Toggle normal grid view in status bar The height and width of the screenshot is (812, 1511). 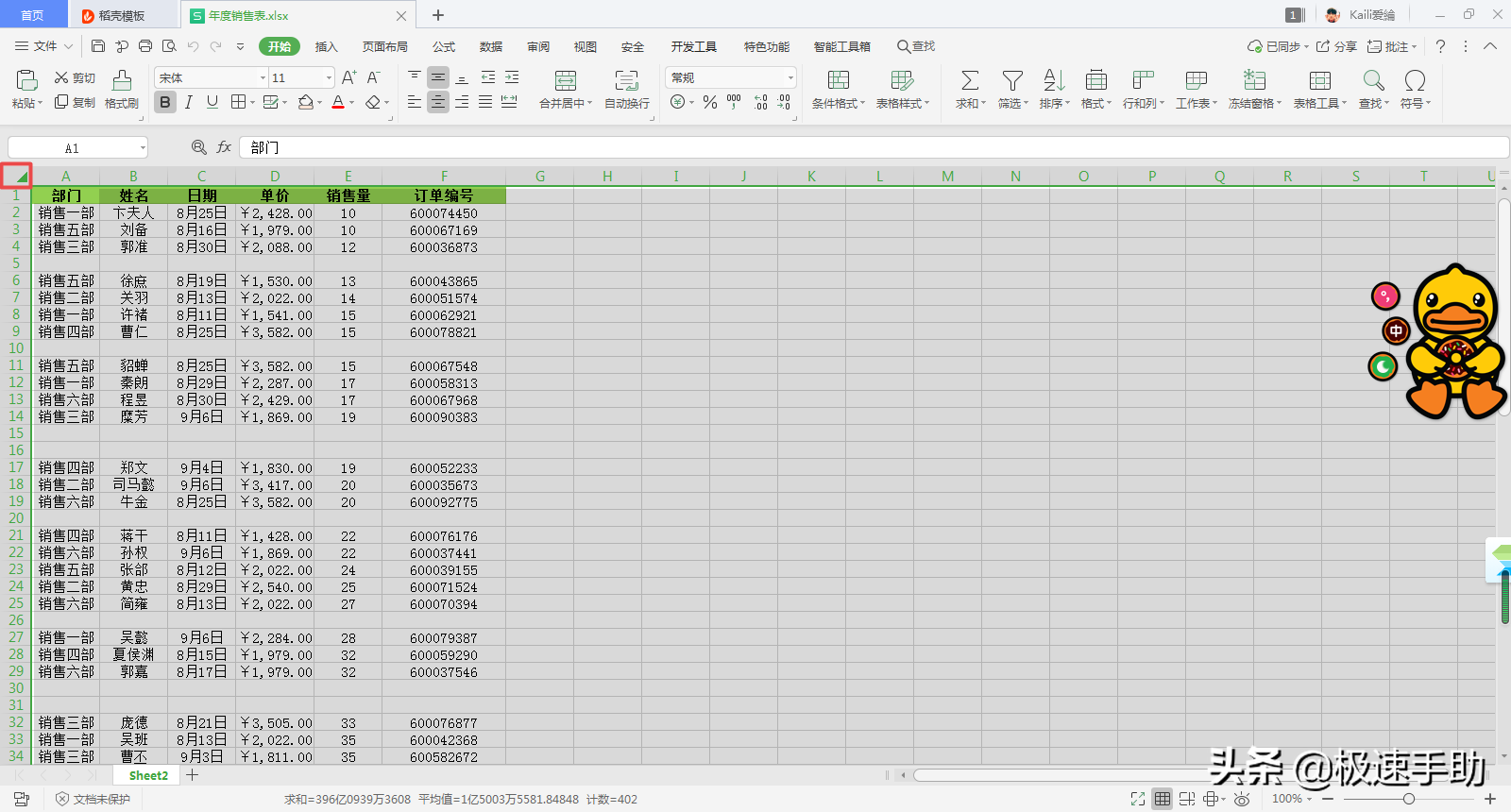pos(1163,799)
